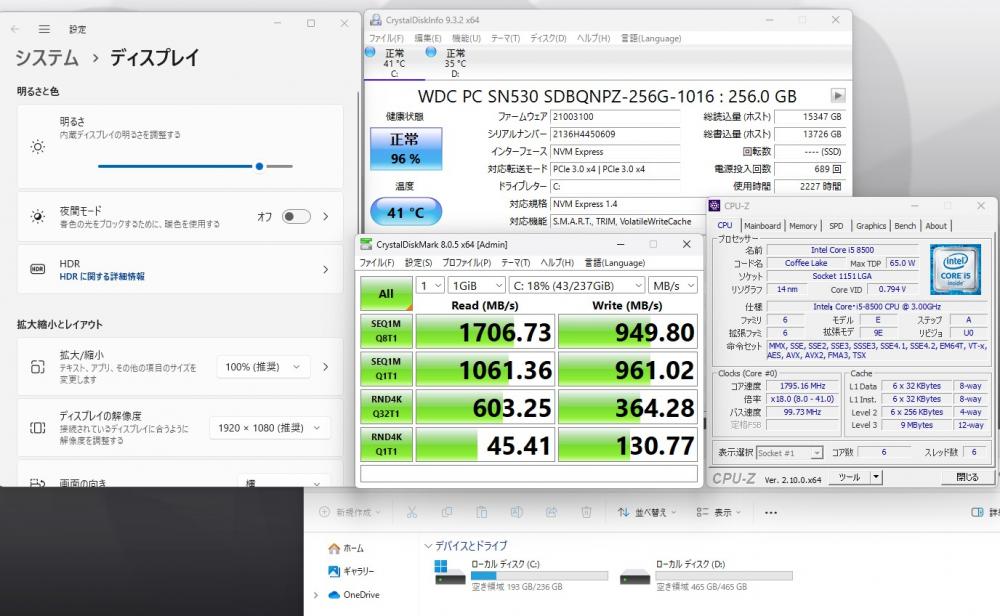
Task: Go back using Settings back arrow
Action: click(15, 29)
